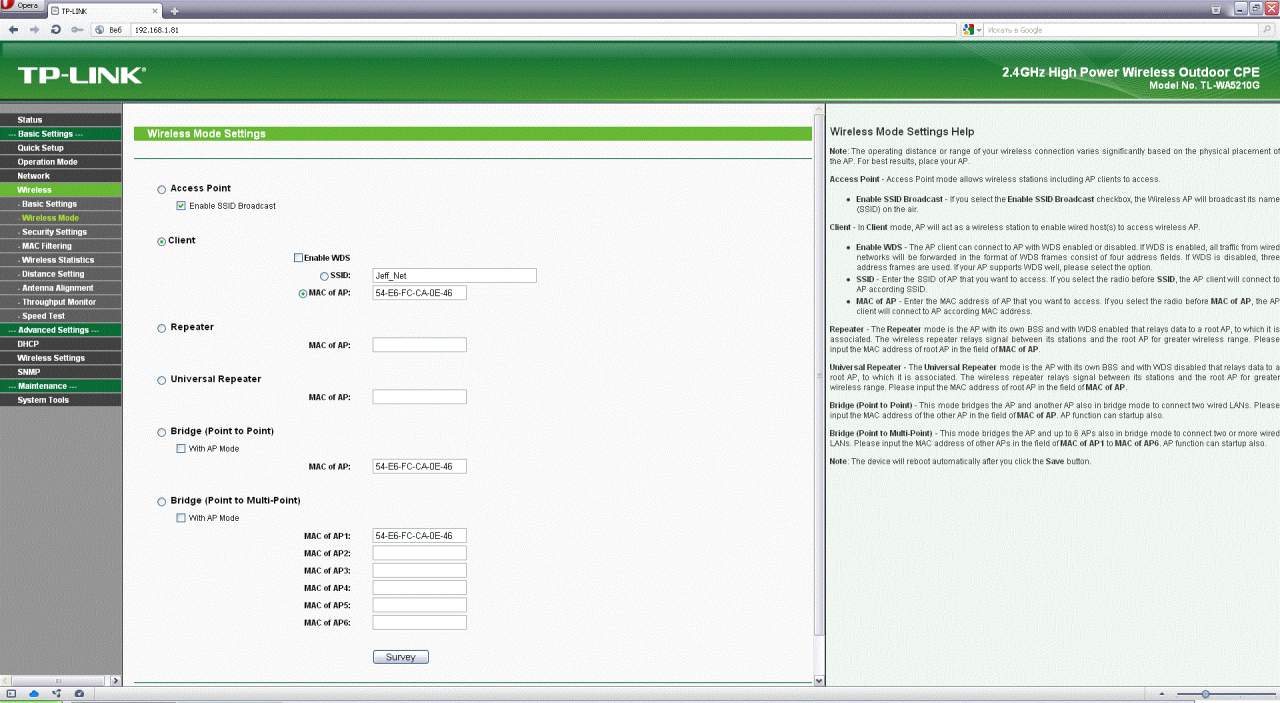
Task: Open a new tab with the plus icon
Action: [174, 10]
